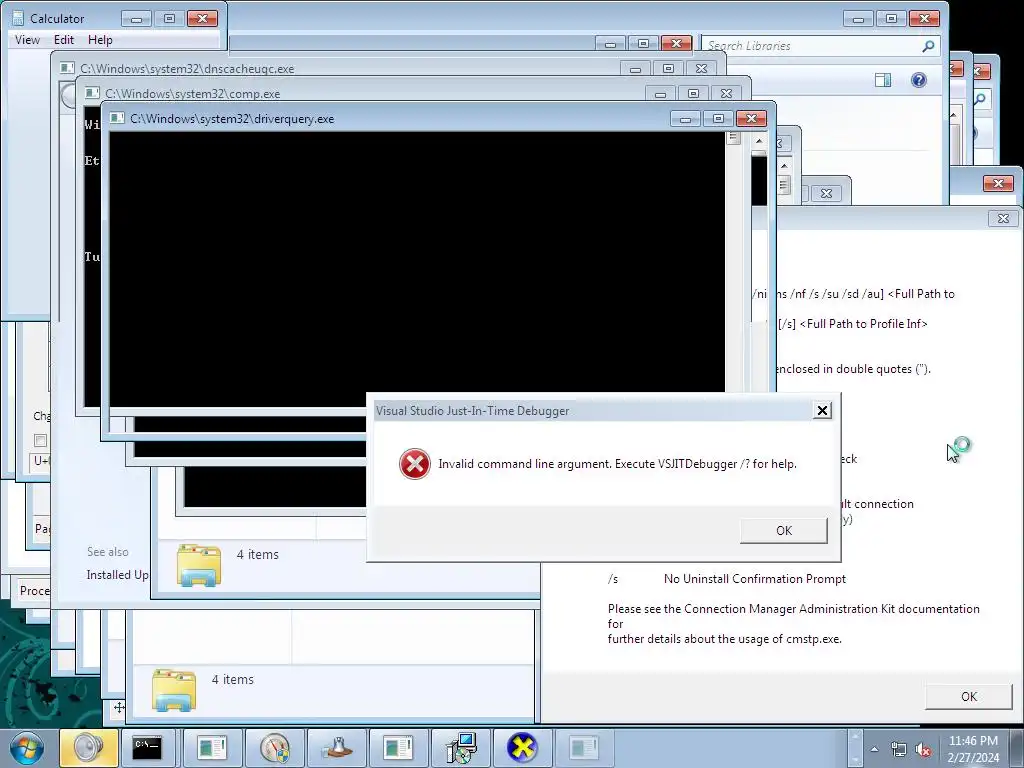Click the comp.exe console title icon
This screenshot has width=1024, height=768.
pyautogui.click(x=92, y=93)
